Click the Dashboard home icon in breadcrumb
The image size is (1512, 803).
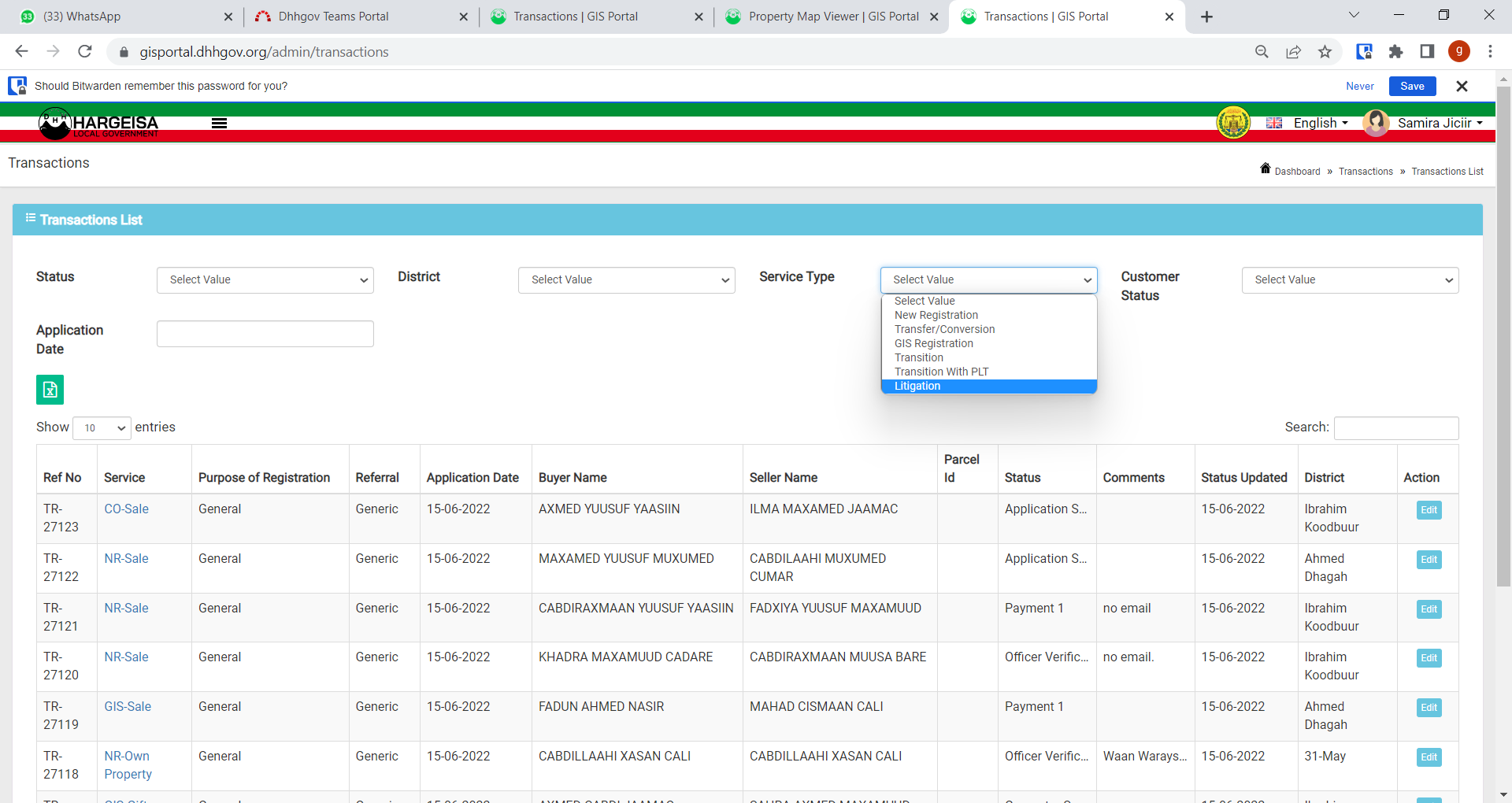coord(1266,168)
